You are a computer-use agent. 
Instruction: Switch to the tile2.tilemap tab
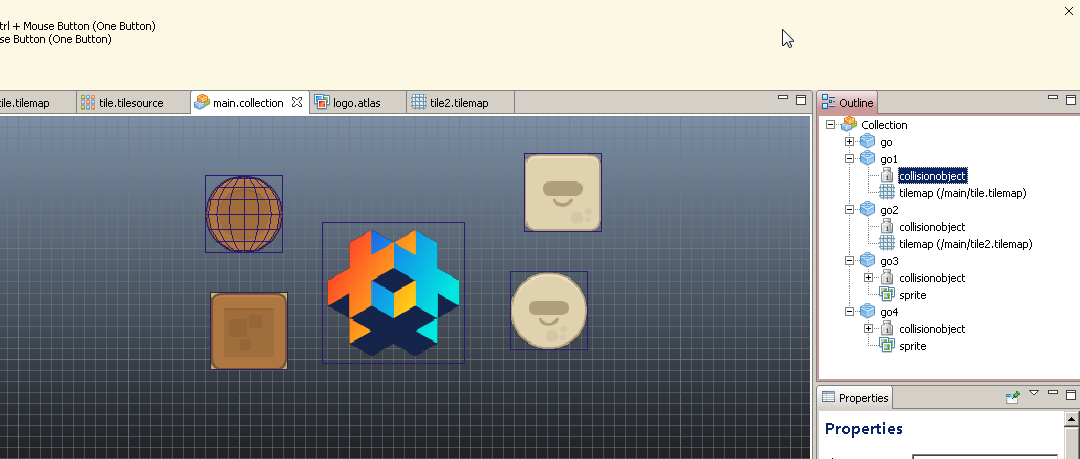click(x=460, y=103)
